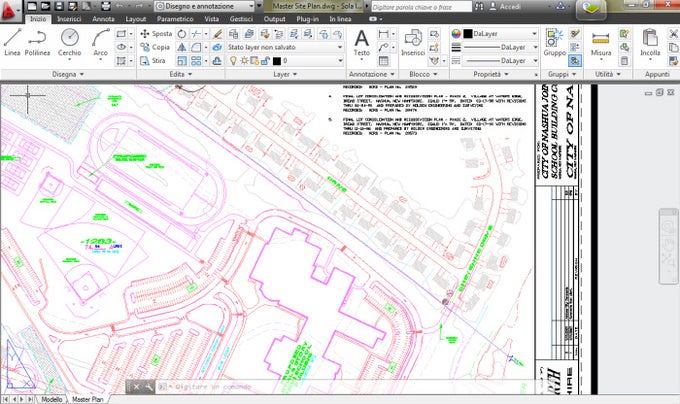Open the Stato layer non salvato dropdown
Image resolution: width=680 pixels, height=404 pixels.
pyautogui.click(x=285, y=47)
